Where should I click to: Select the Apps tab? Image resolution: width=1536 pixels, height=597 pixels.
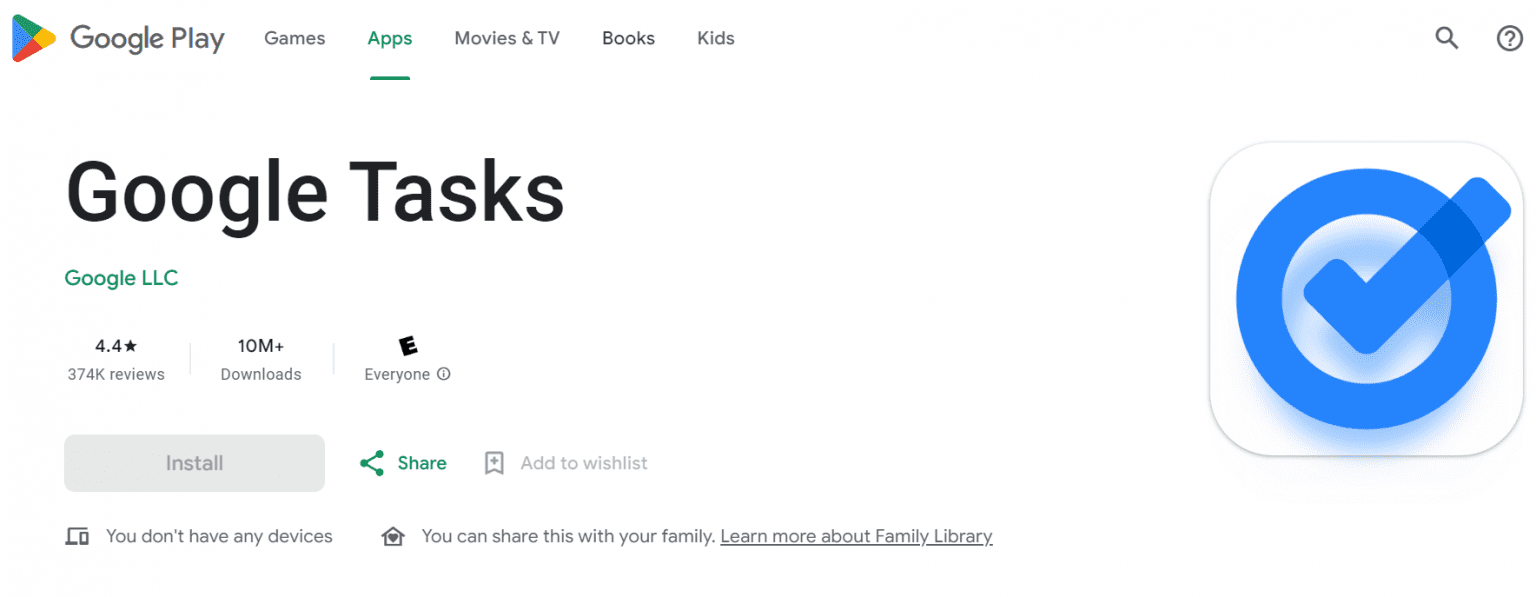point(390,39)
